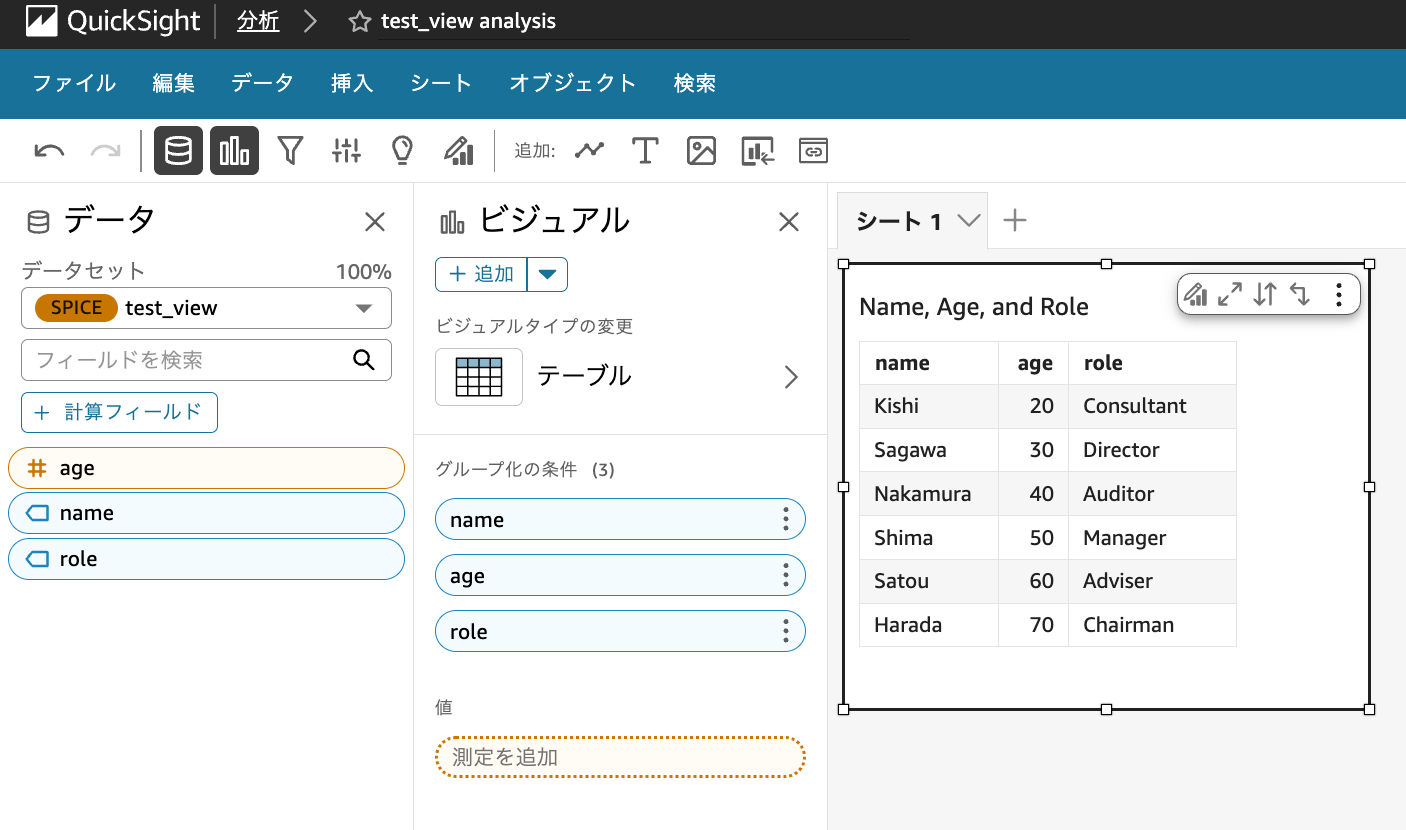Expand the テーブル visual type chevron
The image size is (1406, 830).
click(791, 377)
